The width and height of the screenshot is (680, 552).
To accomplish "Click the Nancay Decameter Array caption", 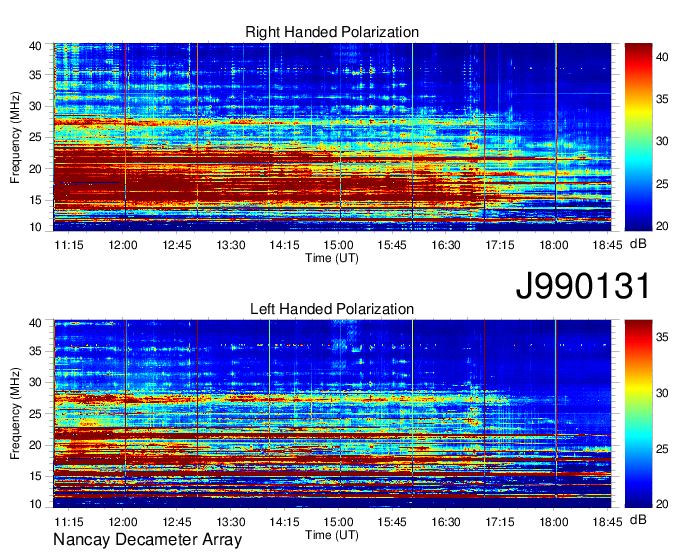I will (147, 539).
